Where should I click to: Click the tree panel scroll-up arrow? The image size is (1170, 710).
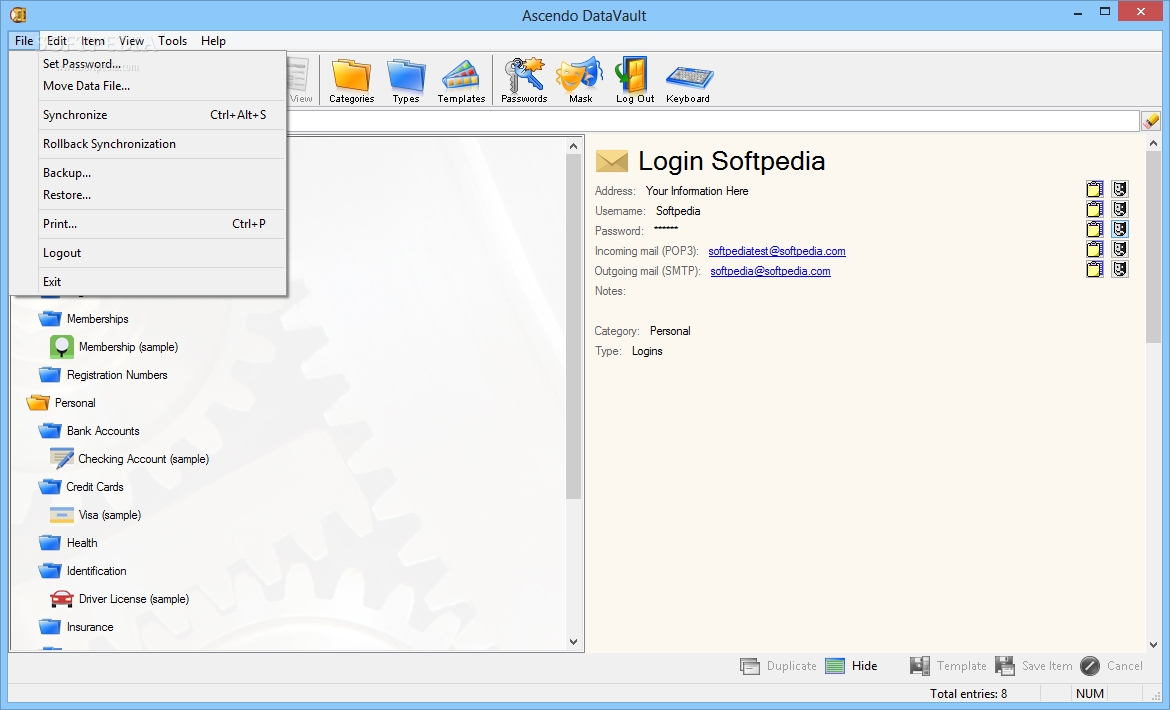[573, 146]
